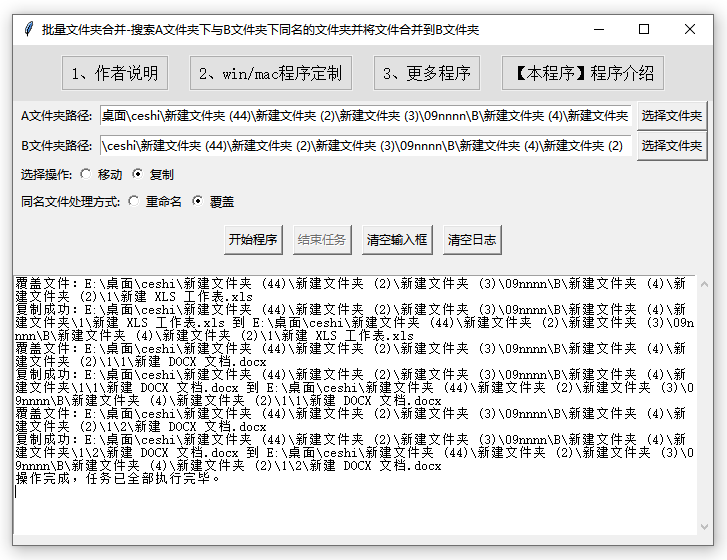The width and height of the screenshot is (727, 560).
Task: Minimize the 批量文件夹合并 window
Action: click(x=599, y=29)
